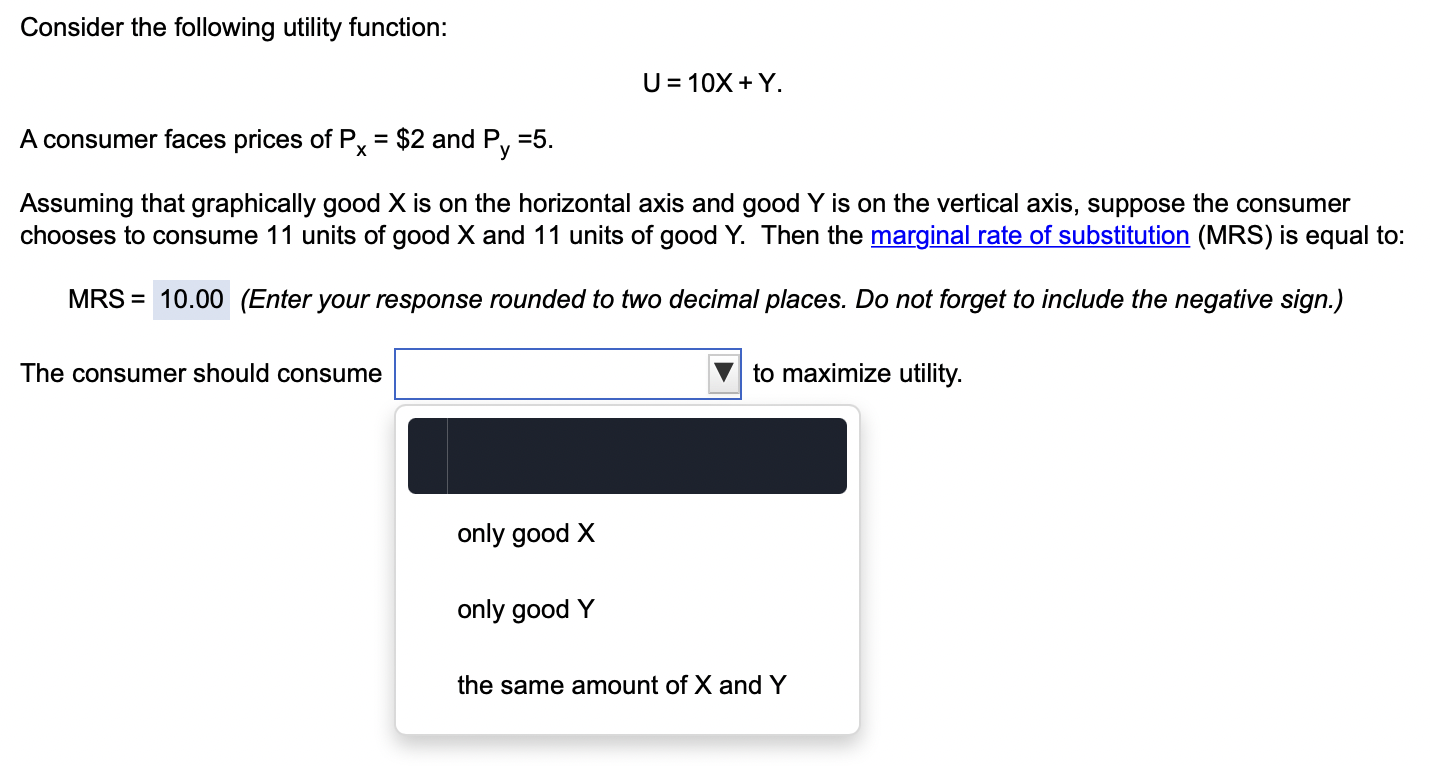
Task: Click the utility function equation U = 10X + Y
Action: 714,82
